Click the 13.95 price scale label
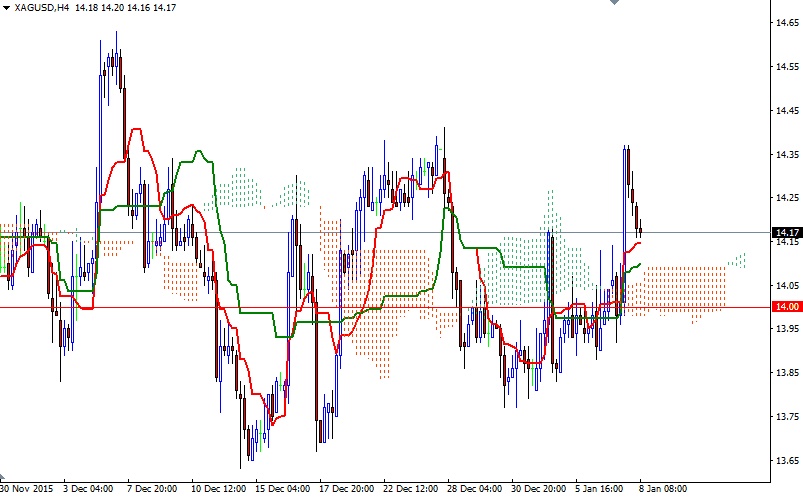 point(787,329)
